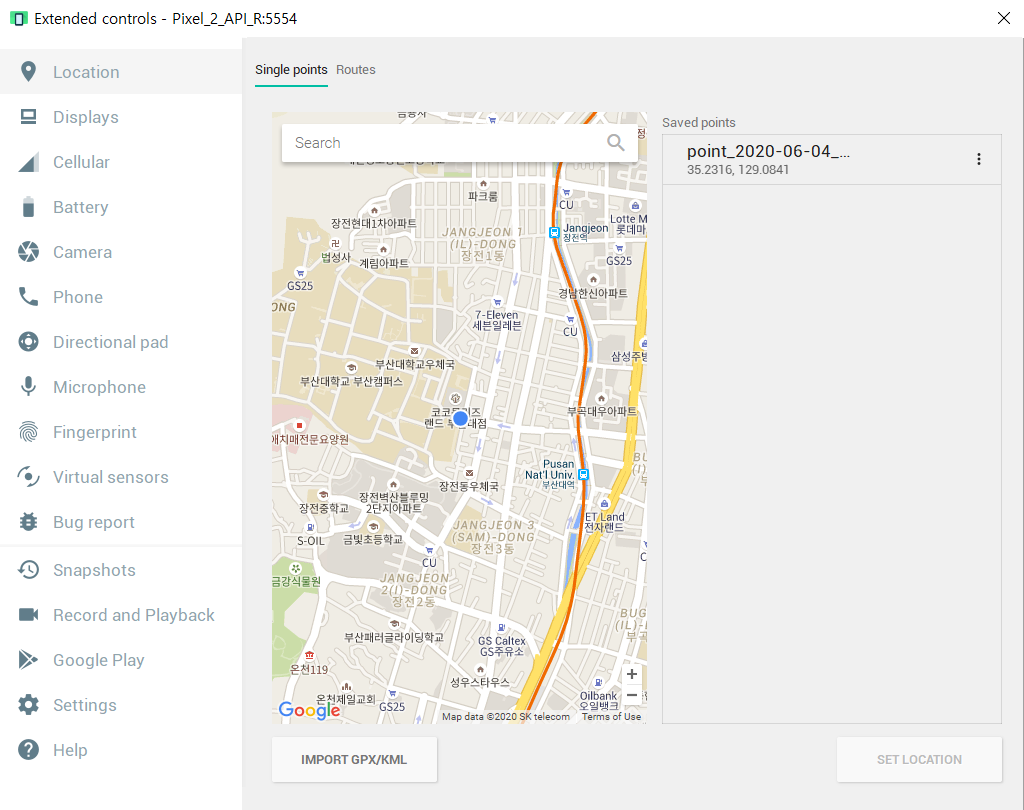1024x810 pixels.
Task: Click the SET LOCATION button
Action: coord(919,760)
